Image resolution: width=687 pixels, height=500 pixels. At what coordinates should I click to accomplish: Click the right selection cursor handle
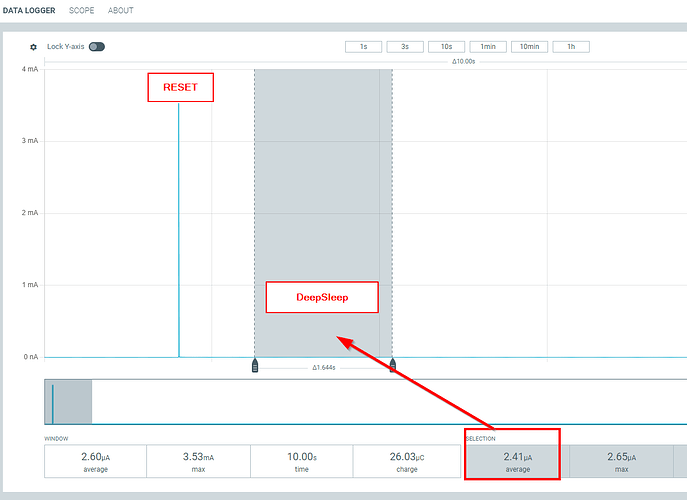(x=392, y=366)
